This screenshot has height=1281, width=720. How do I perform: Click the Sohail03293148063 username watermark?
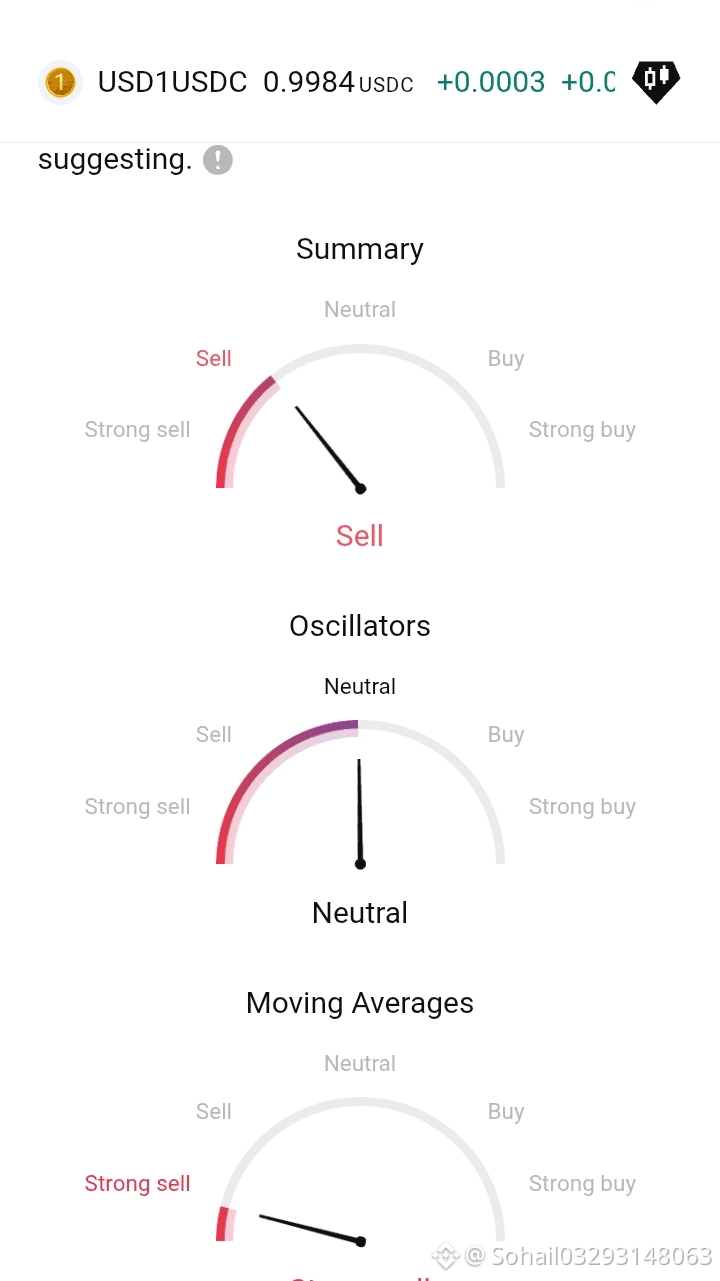pos(588,1256)
